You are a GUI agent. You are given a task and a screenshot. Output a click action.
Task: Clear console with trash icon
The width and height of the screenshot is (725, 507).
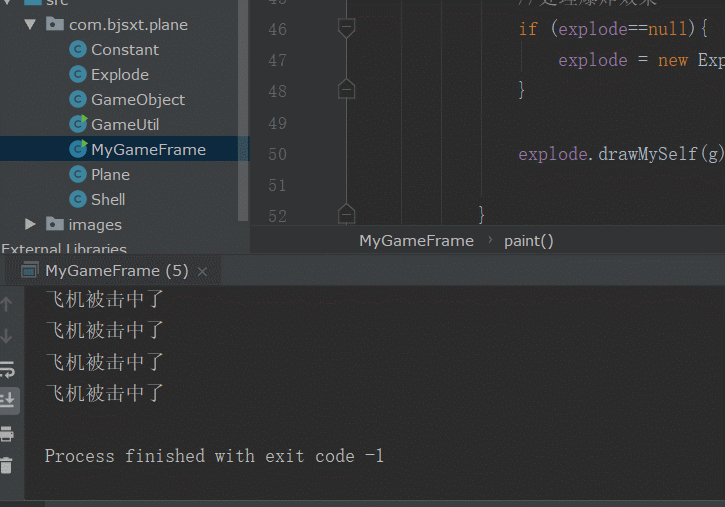tap(6, 465)
